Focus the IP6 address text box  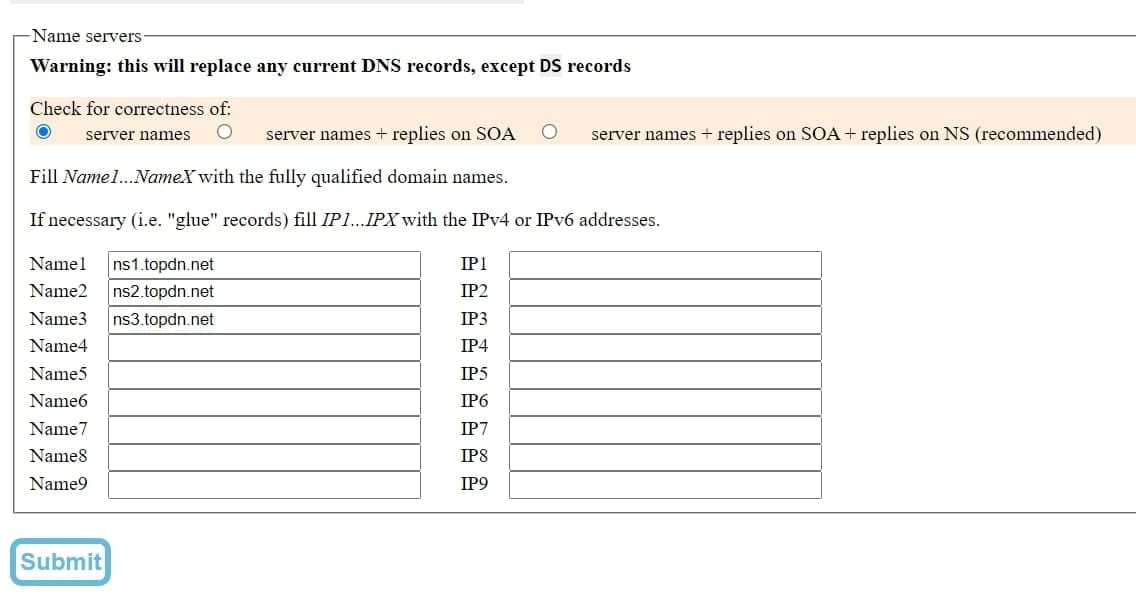click(x=665, y=403)
